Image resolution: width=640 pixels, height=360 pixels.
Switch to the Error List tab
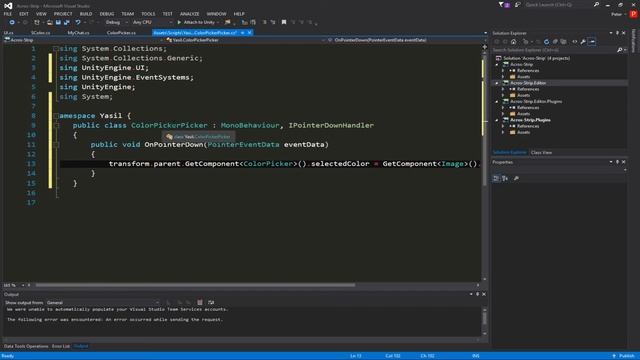point(61,347)
